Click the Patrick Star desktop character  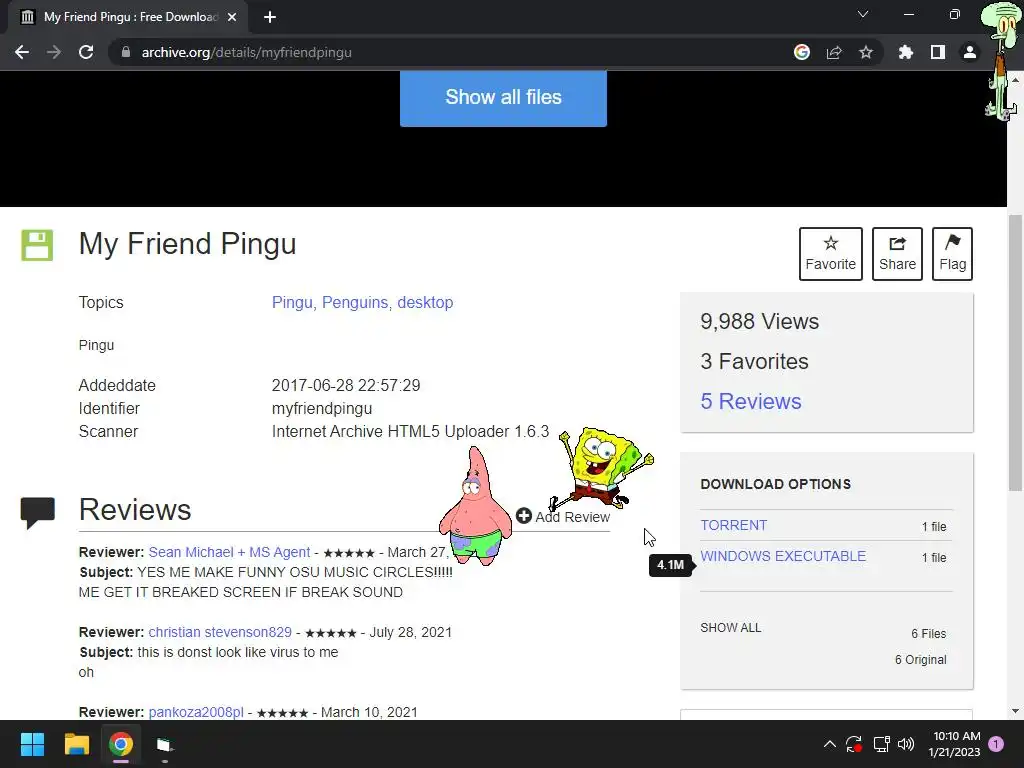(x=475, y=506)
